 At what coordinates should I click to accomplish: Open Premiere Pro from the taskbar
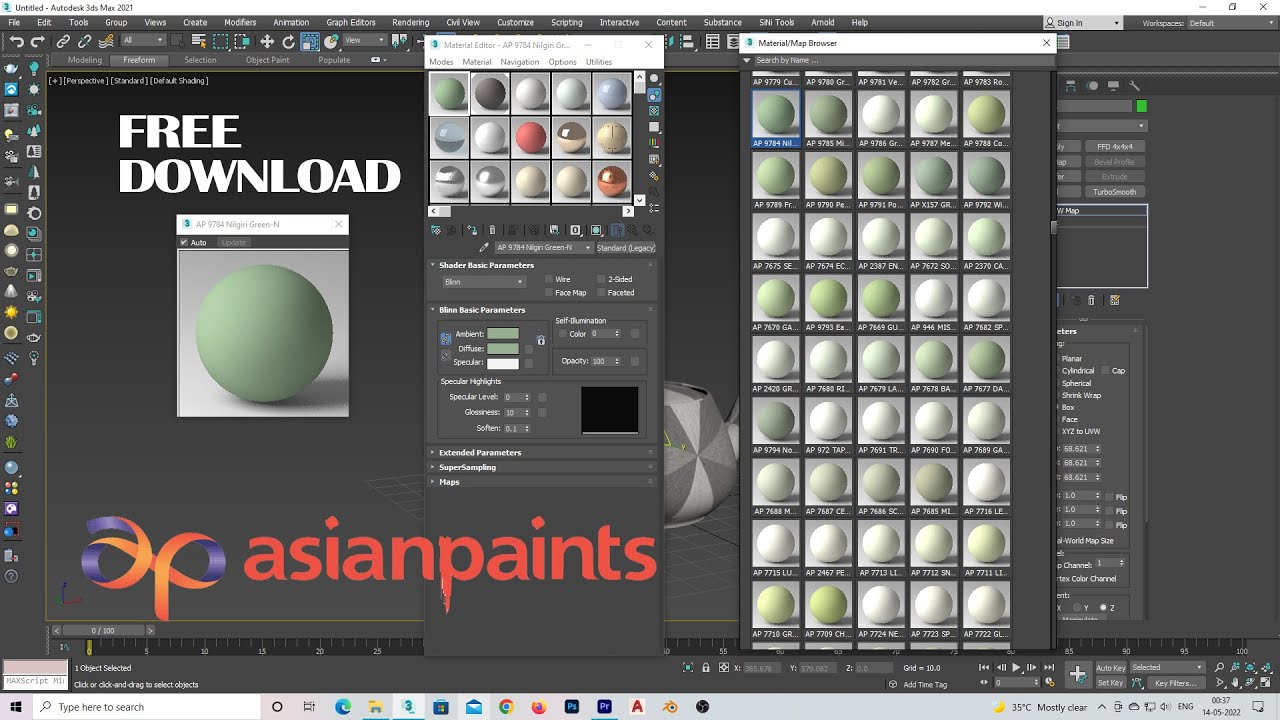pyautogui.click(x=604, y=707)
